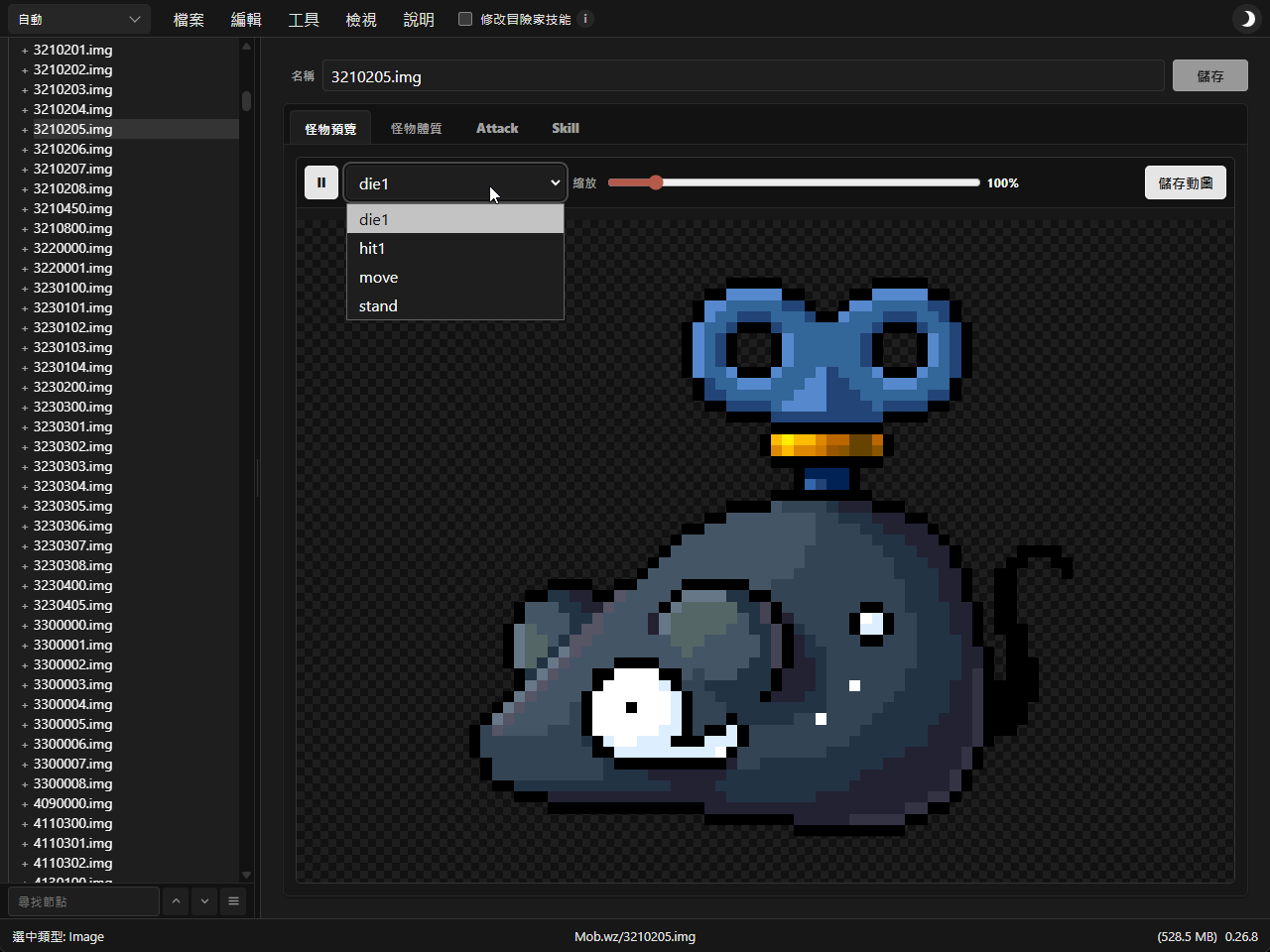The width and height of the screenshot is (1270, 952).
Task: Click the tree panel scrollbar thumb
Action: click(x=246, y=101)
